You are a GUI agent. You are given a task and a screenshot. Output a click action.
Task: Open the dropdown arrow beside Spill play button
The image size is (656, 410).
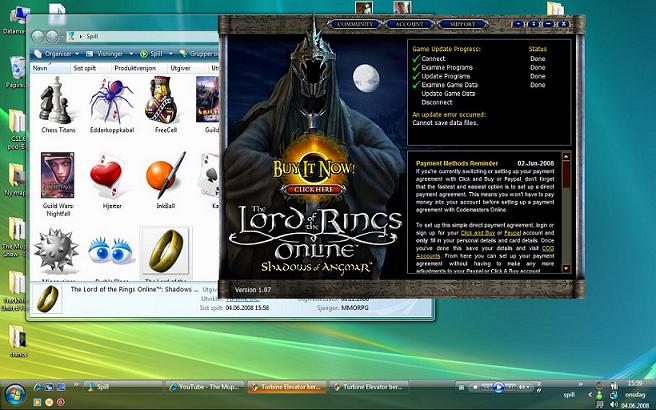click(171, 54)
